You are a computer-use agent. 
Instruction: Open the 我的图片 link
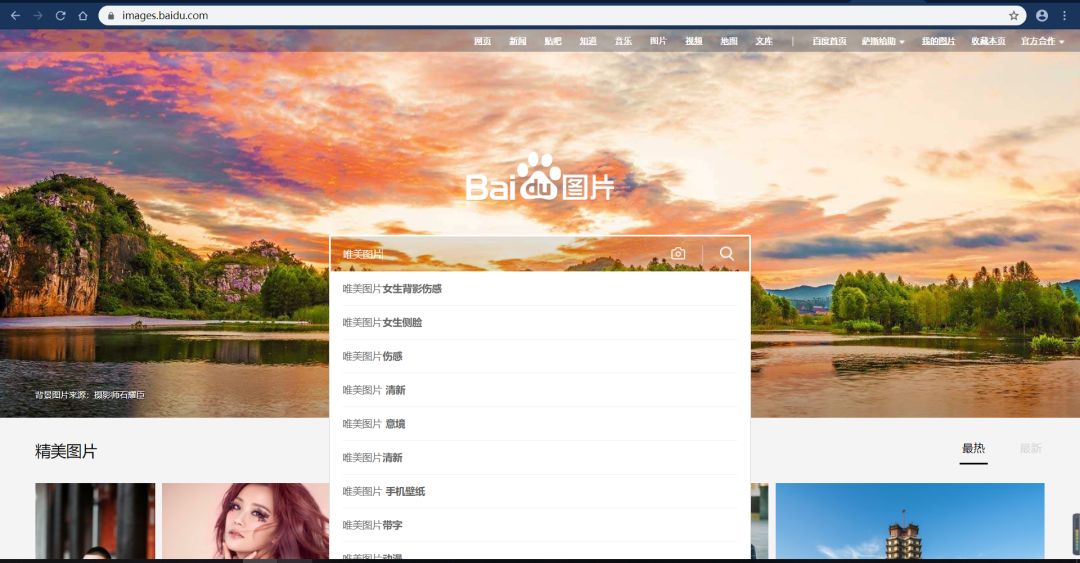tap(938, 41)
